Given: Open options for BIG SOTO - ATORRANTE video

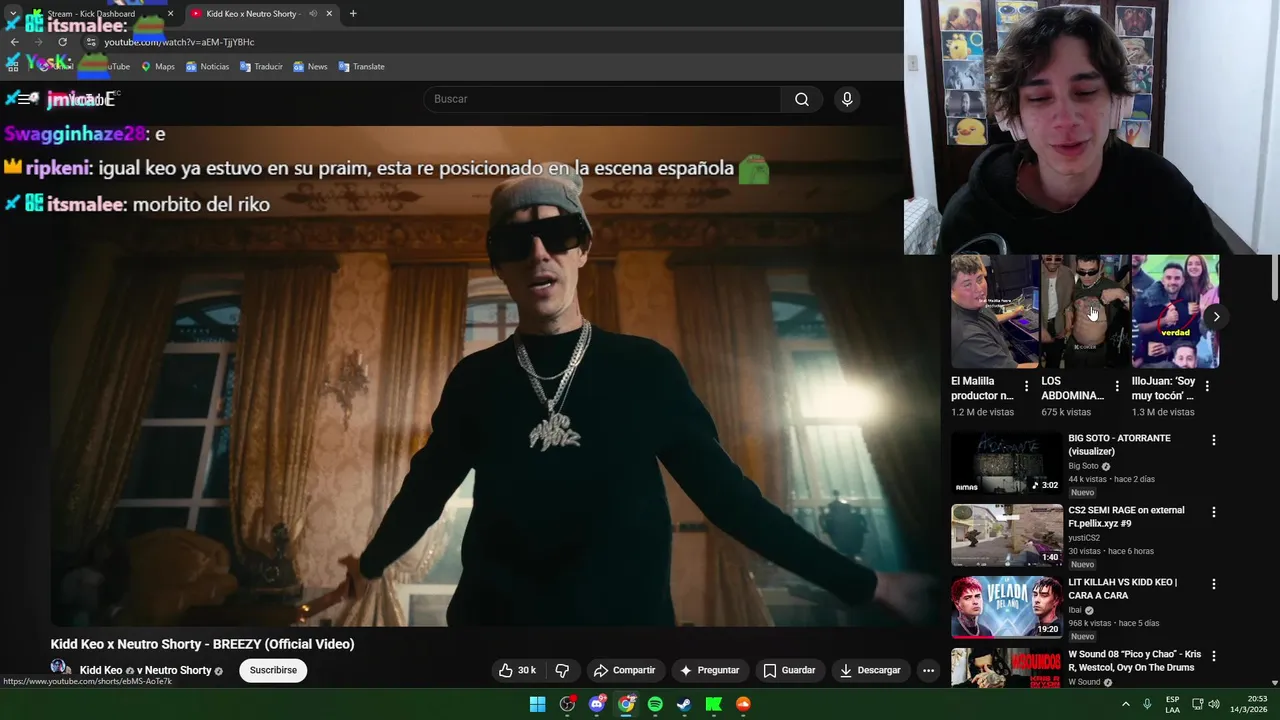Looking at the screenshot, I should tap(1214, 440).
